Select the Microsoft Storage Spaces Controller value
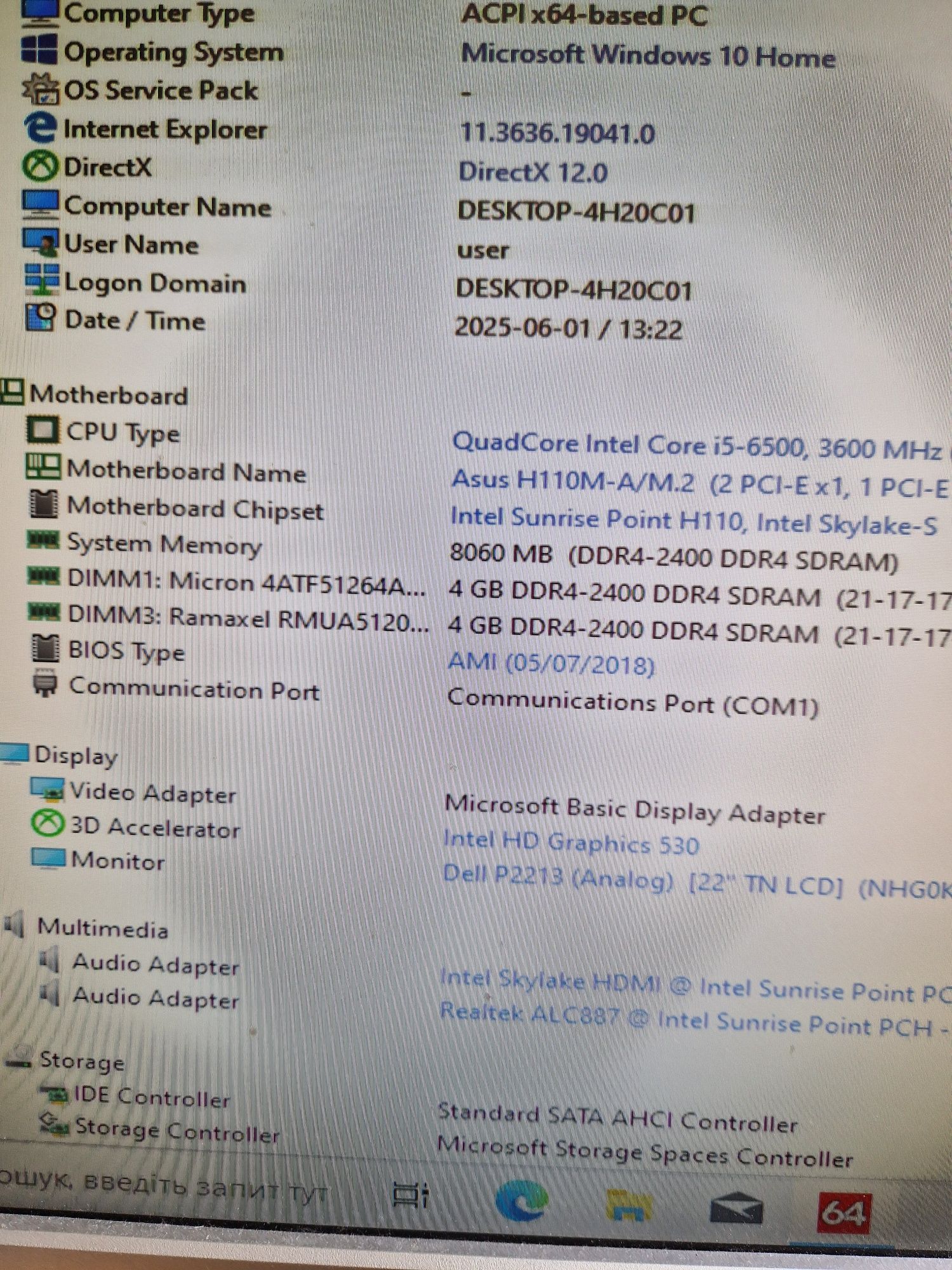Image resolution: width=952 pixels, height=1270 pixels. pos(645,1152)
